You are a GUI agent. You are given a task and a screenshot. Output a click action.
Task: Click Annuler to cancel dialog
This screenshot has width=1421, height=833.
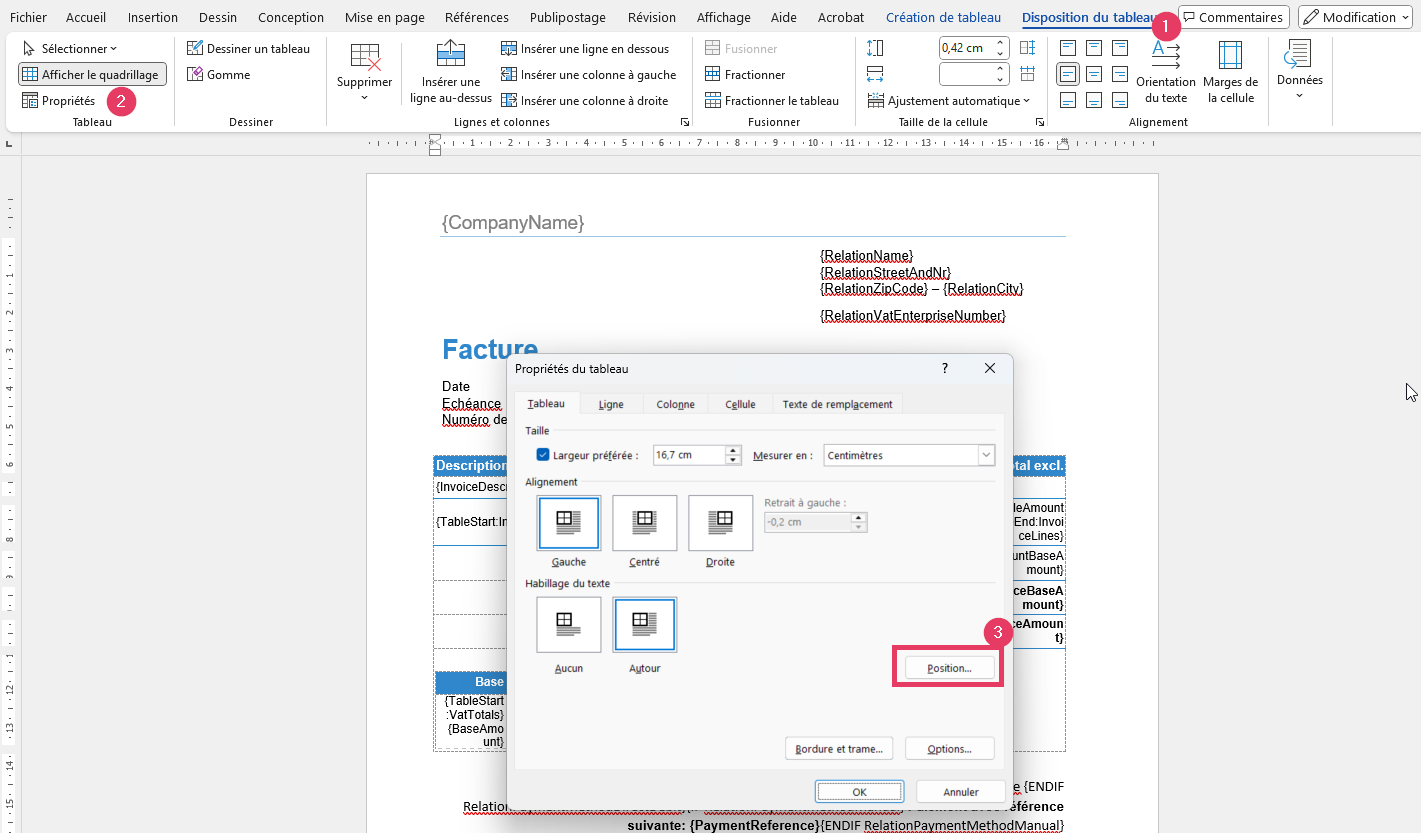[x=961, y=792]
